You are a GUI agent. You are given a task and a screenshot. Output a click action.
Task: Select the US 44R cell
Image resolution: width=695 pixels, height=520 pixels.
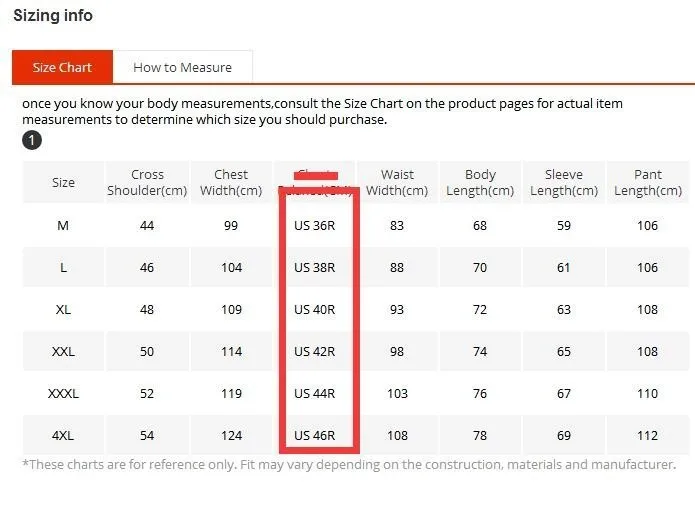(x=315, y=394)
